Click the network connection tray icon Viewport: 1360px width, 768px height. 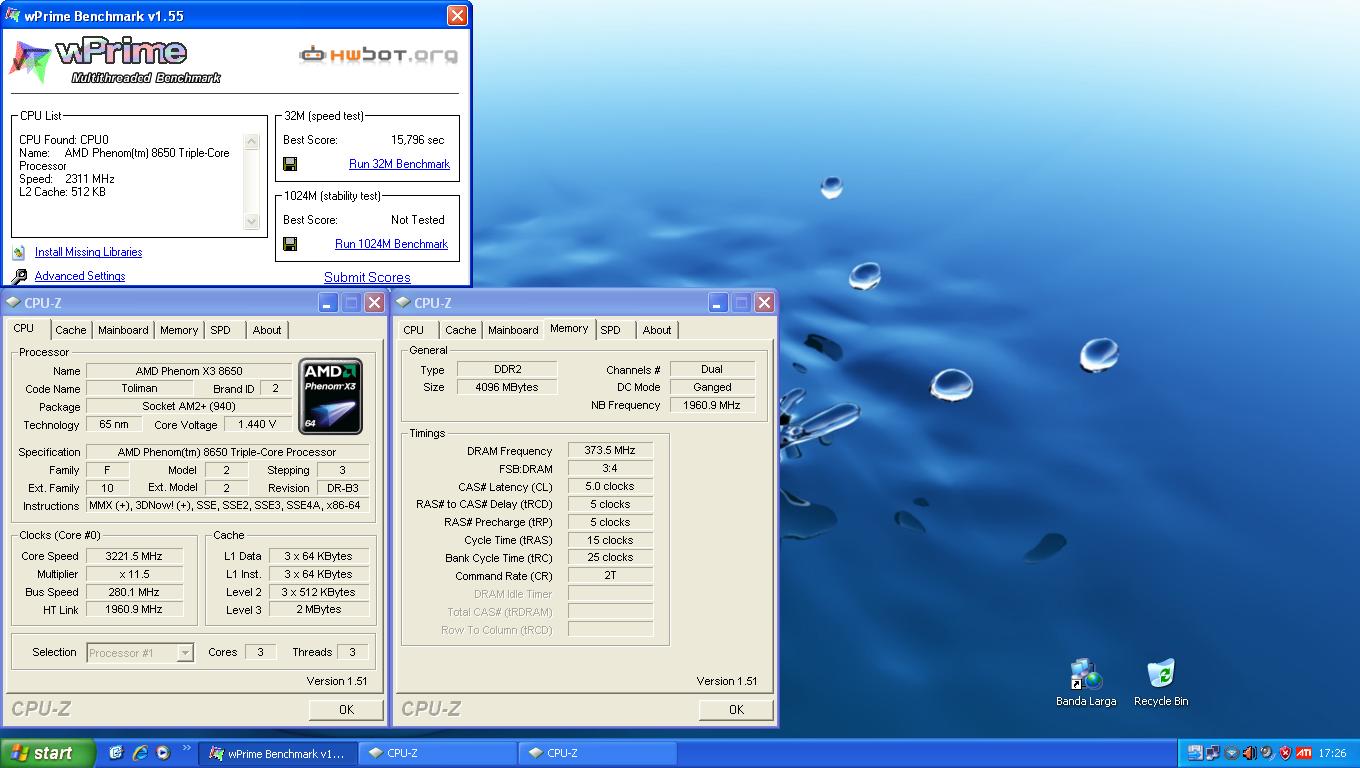click(x=1212, y=753)
